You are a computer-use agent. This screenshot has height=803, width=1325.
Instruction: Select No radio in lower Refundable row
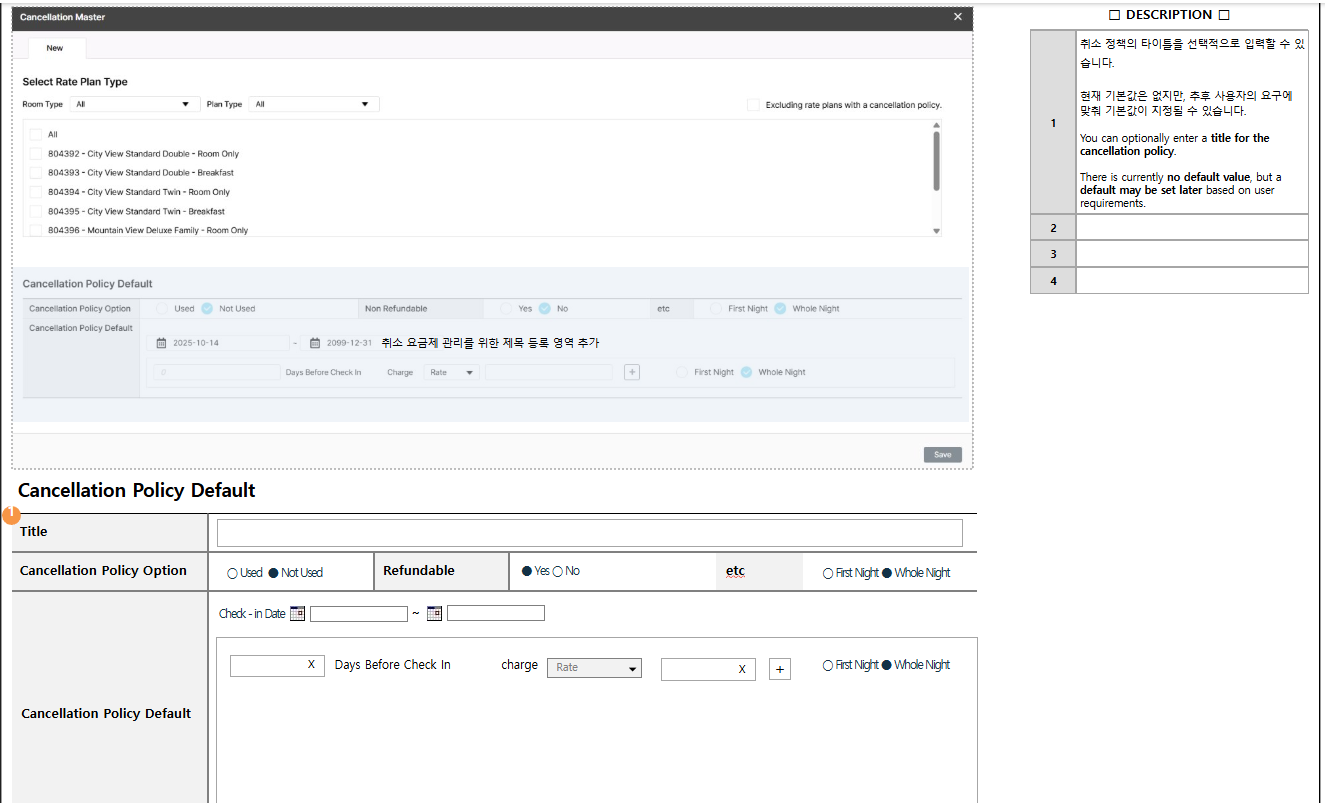point(558,571)
